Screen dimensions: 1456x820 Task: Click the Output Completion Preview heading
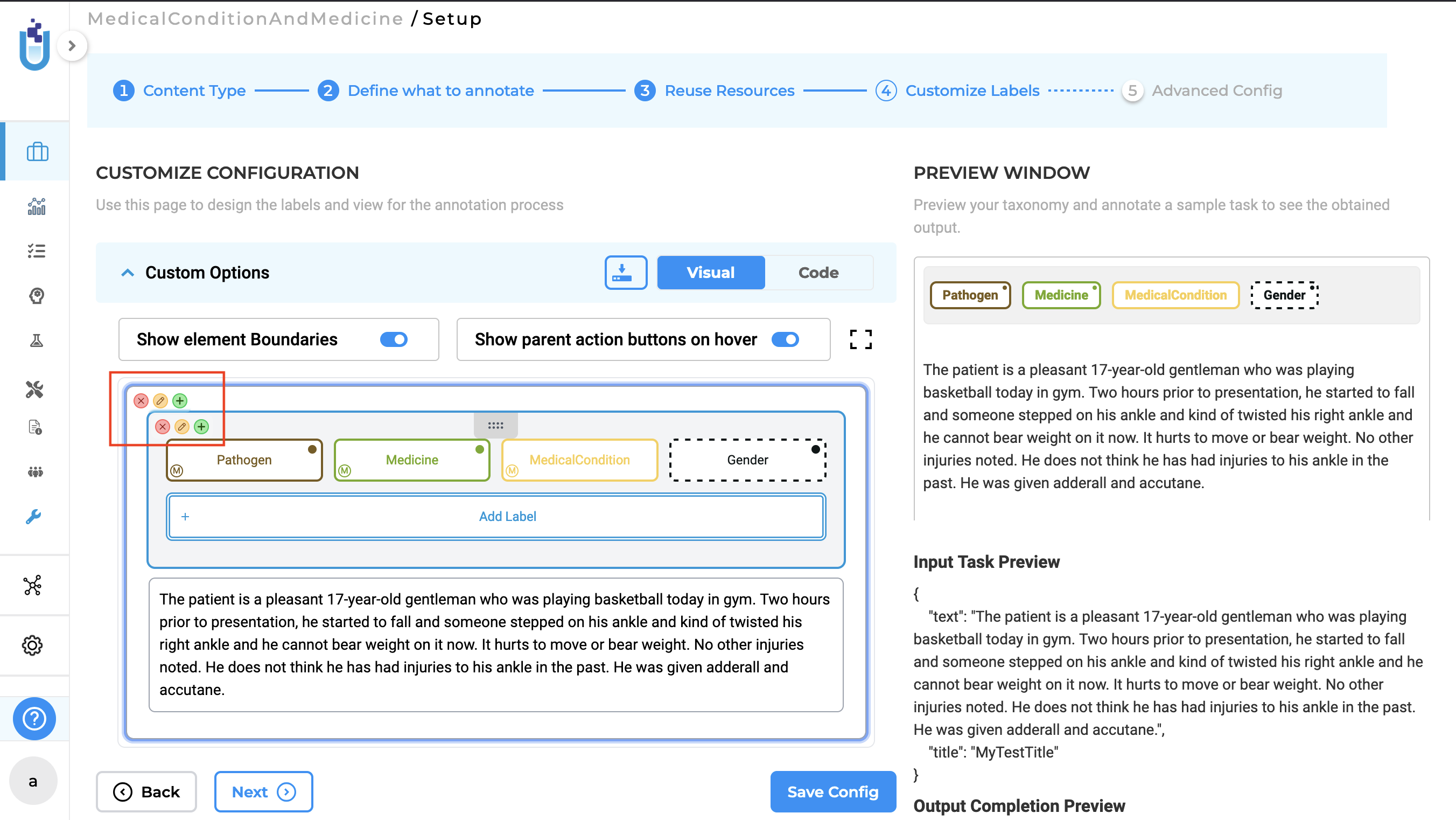(1019, 805)
